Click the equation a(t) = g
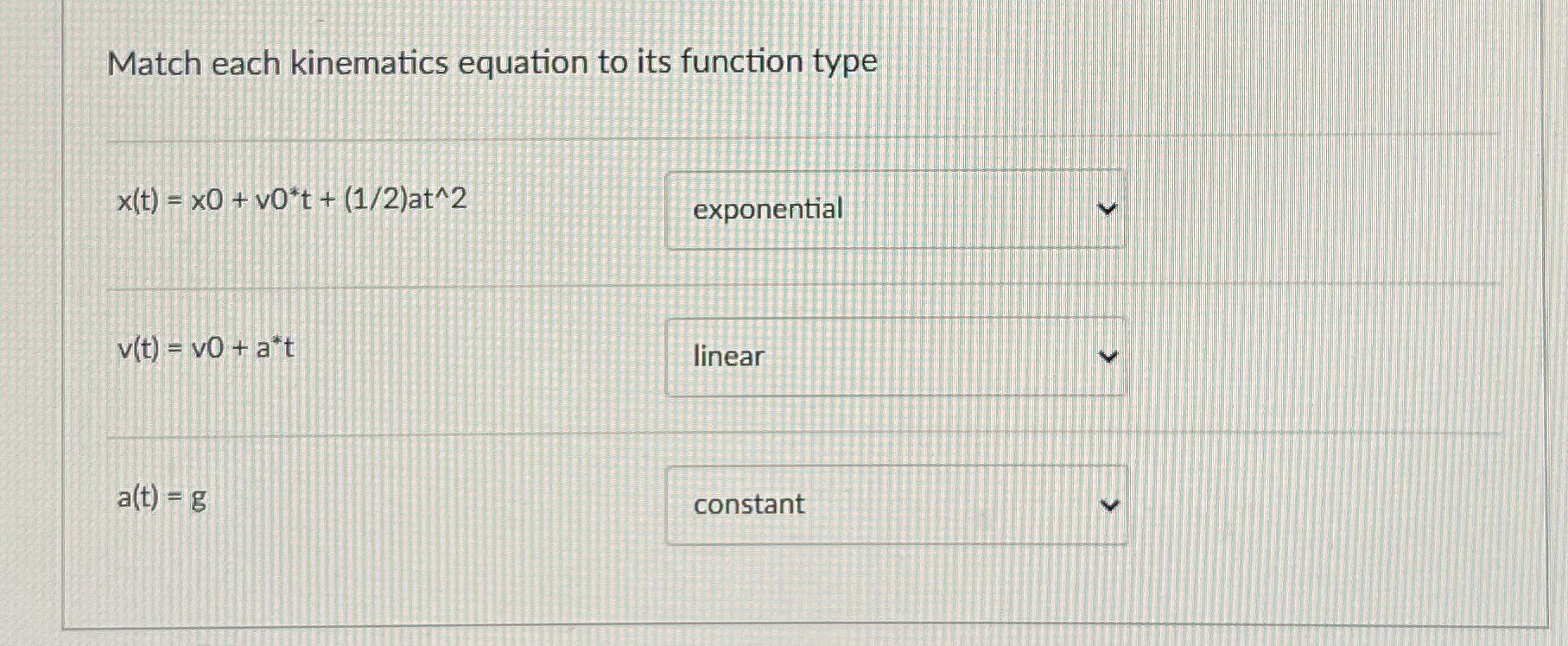 tap(161, 497)
